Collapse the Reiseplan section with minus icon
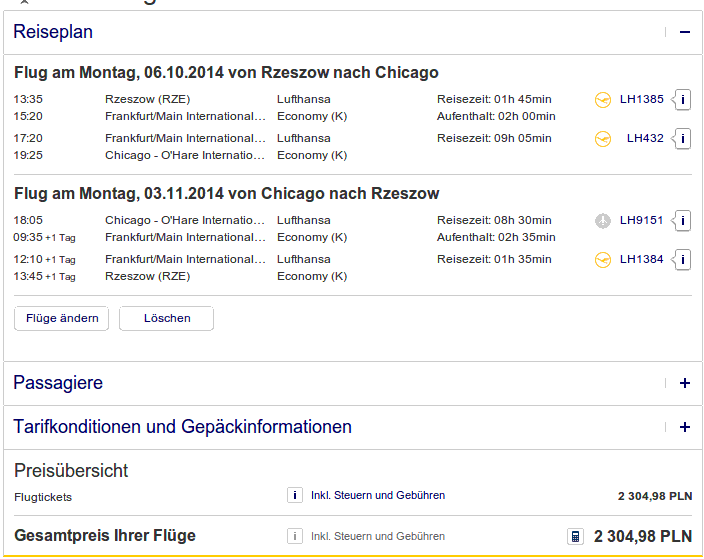The image size is (704, 559). (684, 32)
